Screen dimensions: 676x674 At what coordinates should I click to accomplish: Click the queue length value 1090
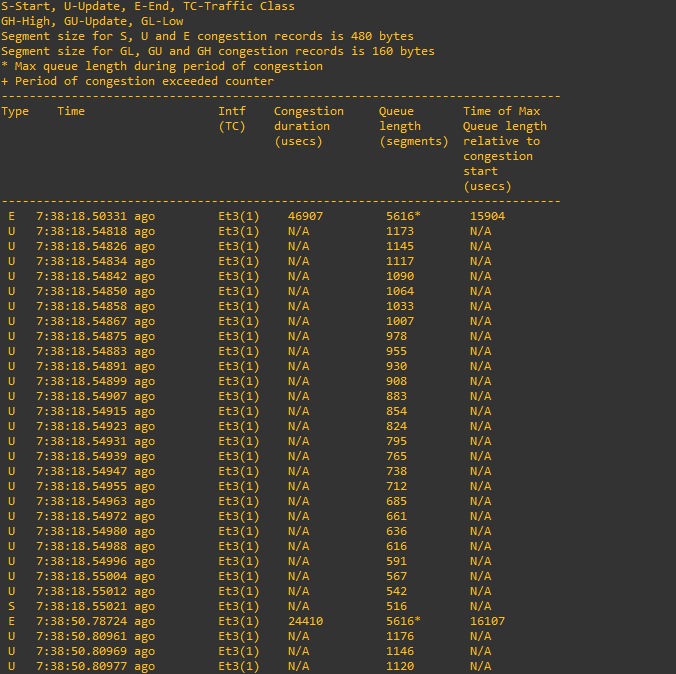pos(400,276)
